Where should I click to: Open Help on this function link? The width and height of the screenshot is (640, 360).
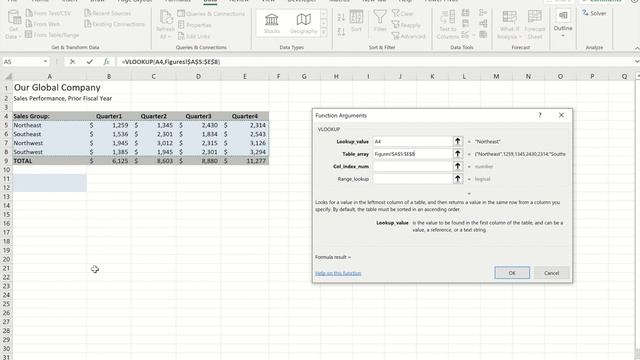click(338, 273)
